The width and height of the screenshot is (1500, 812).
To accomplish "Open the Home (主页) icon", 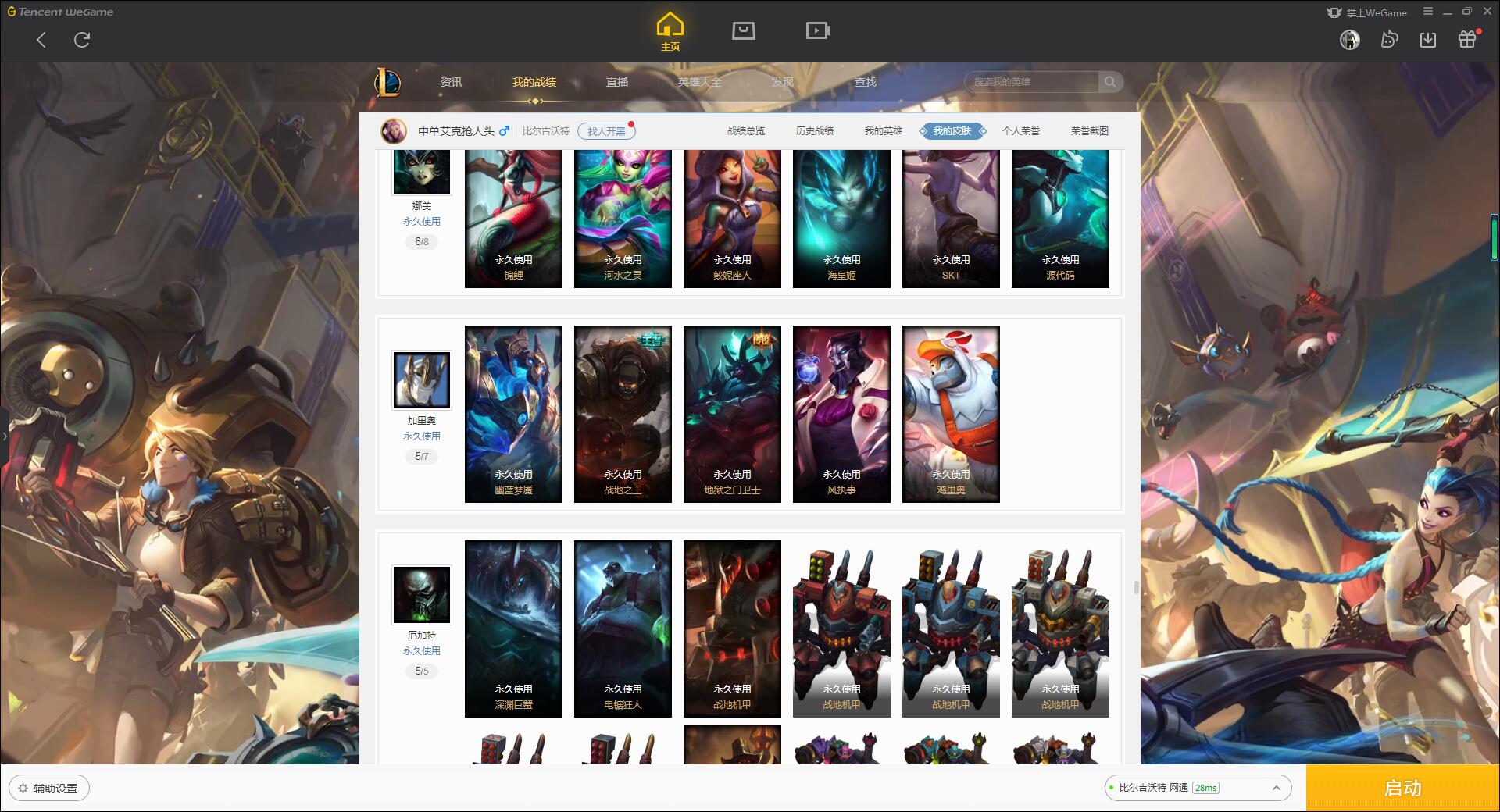I will tap(670, 31).
